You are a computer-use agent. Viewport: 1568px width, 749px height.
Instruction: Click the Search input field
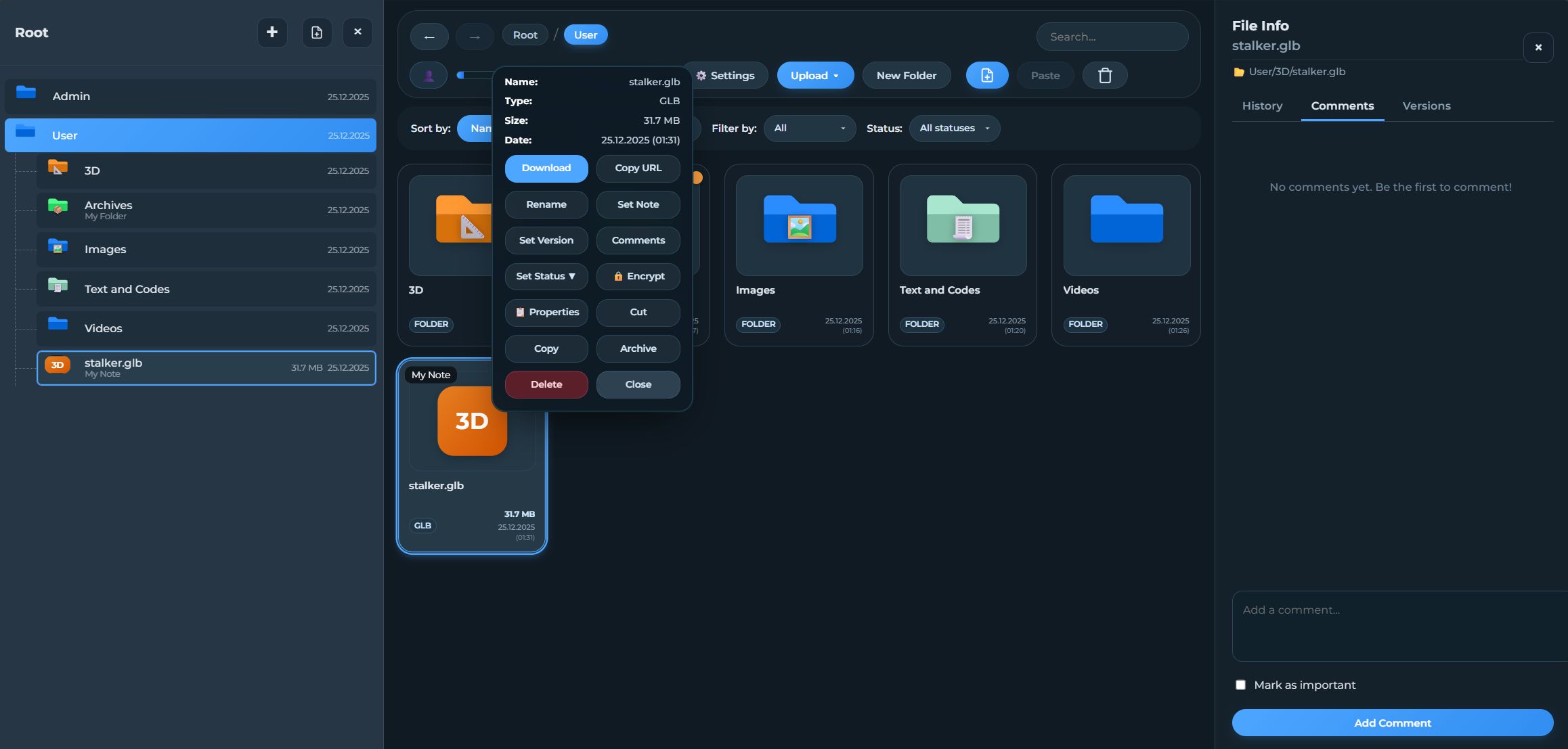tap(1112, 37)
